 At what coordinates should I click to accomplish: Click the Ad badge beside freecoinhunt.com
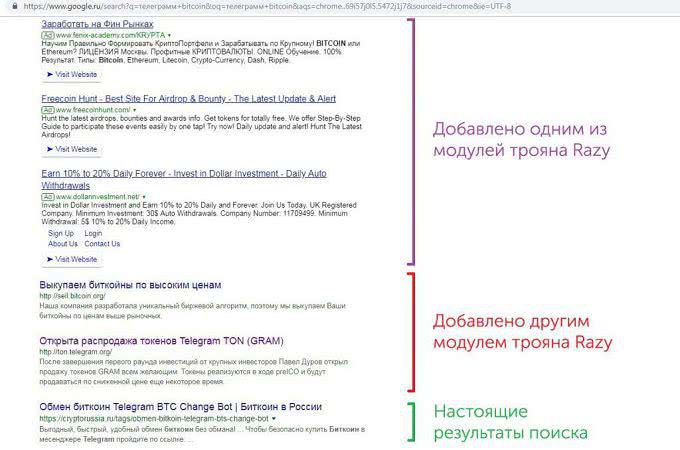(47, 110)
